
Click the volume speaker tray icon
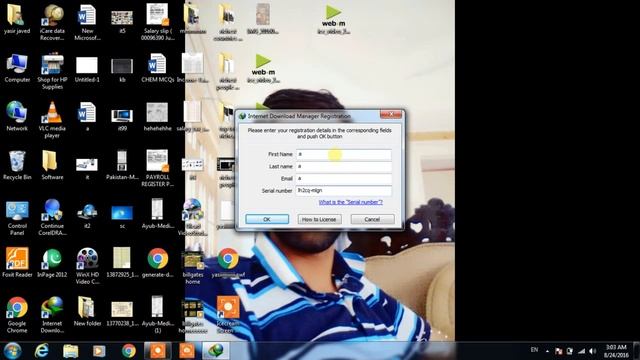(x=593, y=351)
